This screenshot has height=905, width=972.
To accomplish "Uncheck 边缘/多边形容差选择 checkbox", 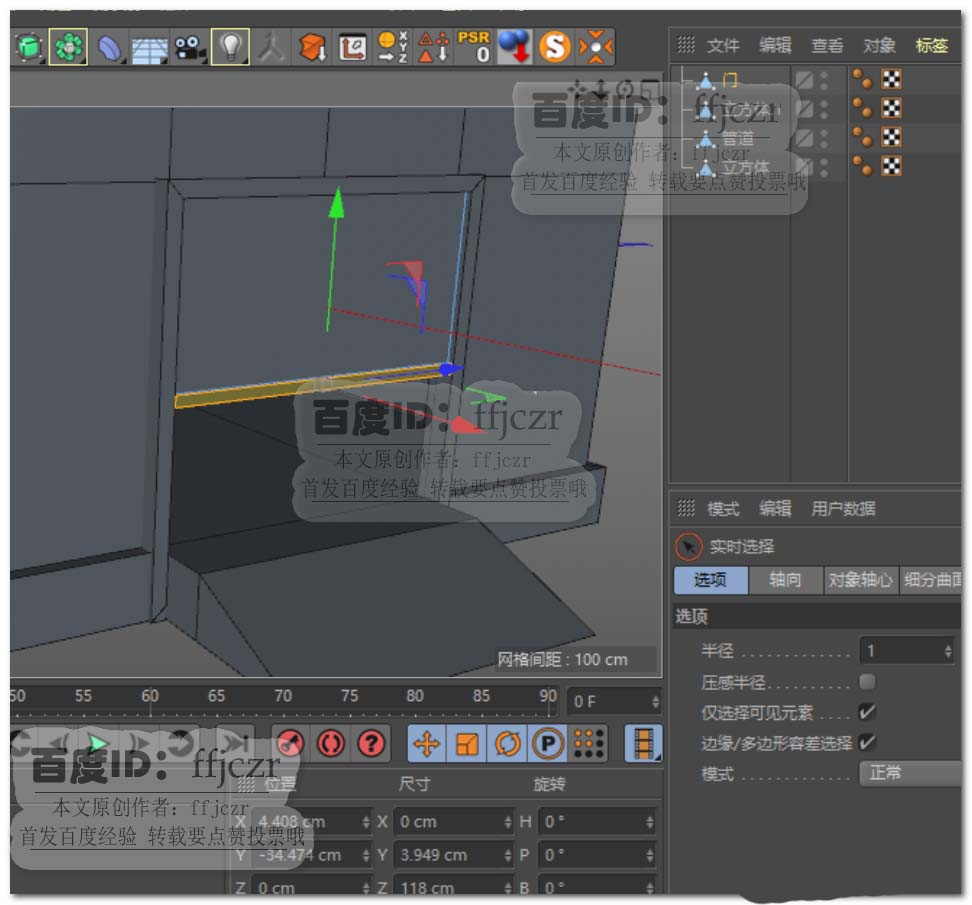I will 867,742.
